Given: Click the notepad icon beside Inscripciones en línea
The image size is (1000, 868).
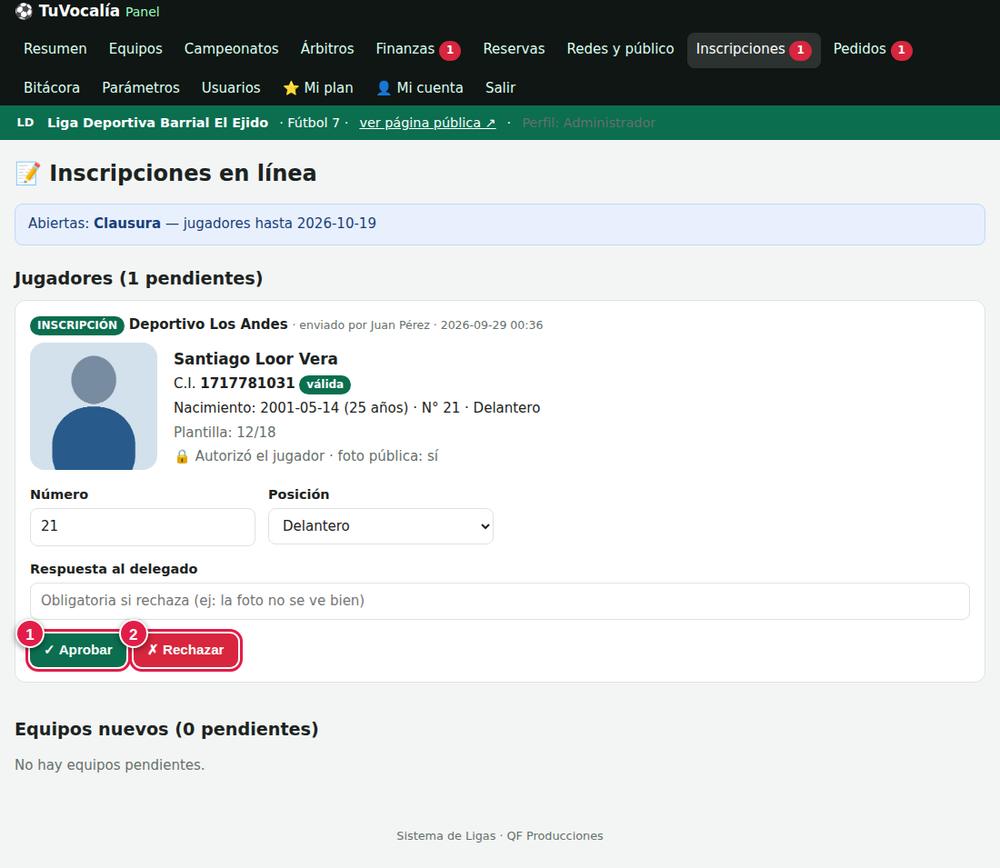Looking at the screenshot, I should point(28,173).
